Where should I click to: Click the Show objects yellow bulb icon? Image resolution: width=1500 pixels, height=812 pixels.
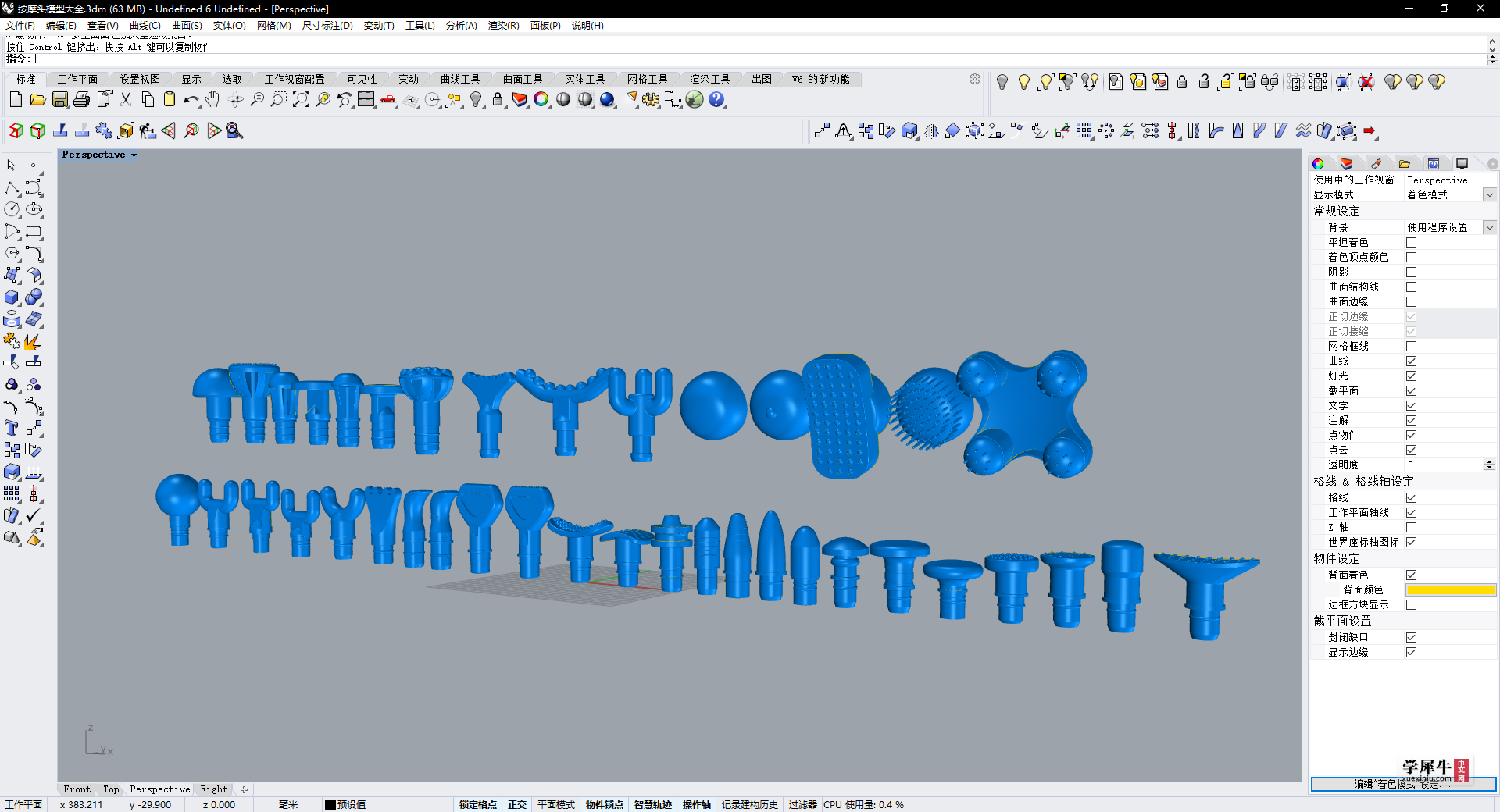[x=1024, y=82]
